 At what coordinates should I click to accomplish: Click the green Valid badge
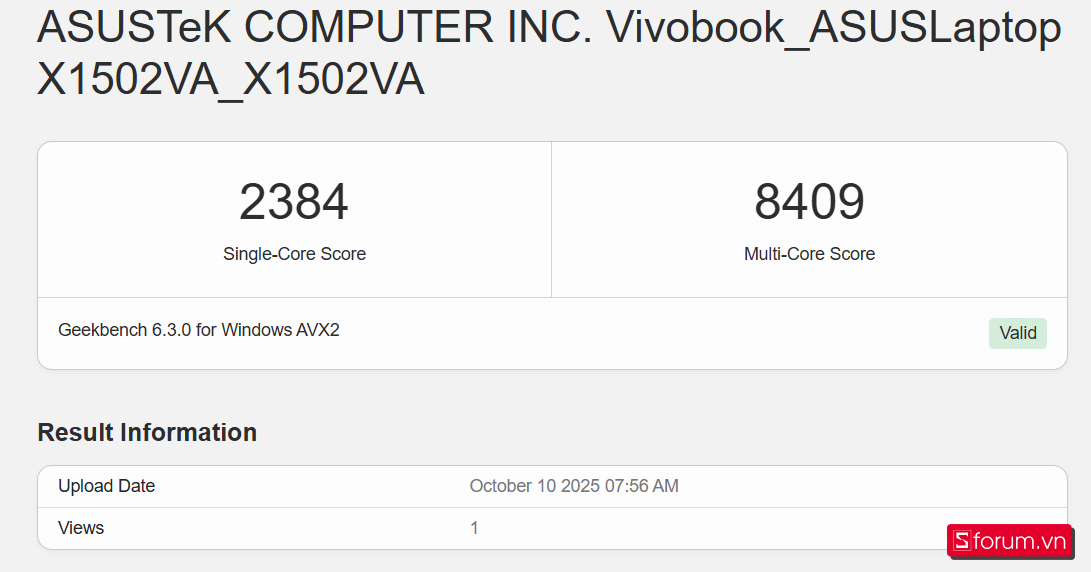[1017, 333]
